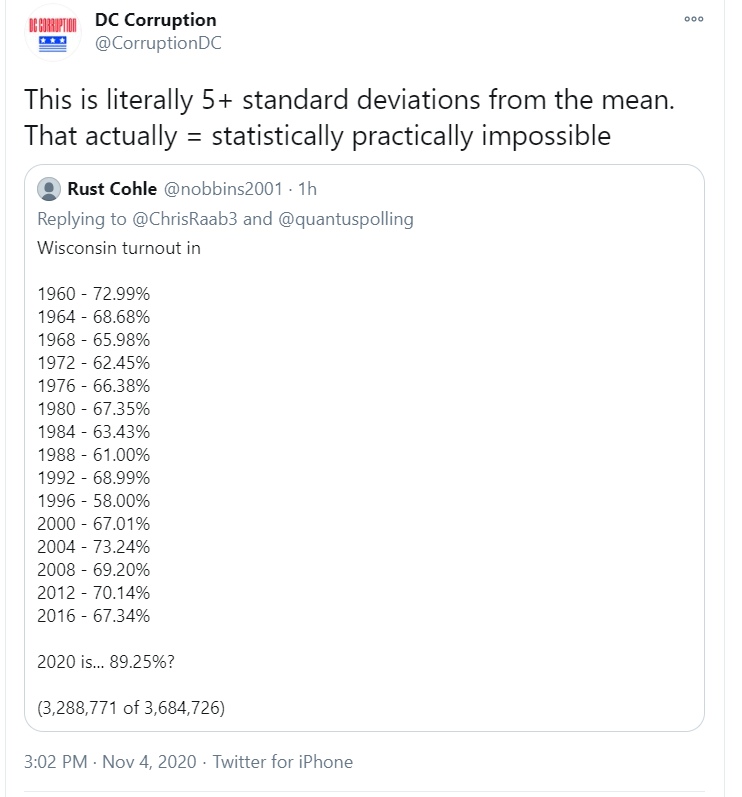Click the main tweet text about standard deviations
The height and width of the screenshot is (797, 742).
click(349, 117)
